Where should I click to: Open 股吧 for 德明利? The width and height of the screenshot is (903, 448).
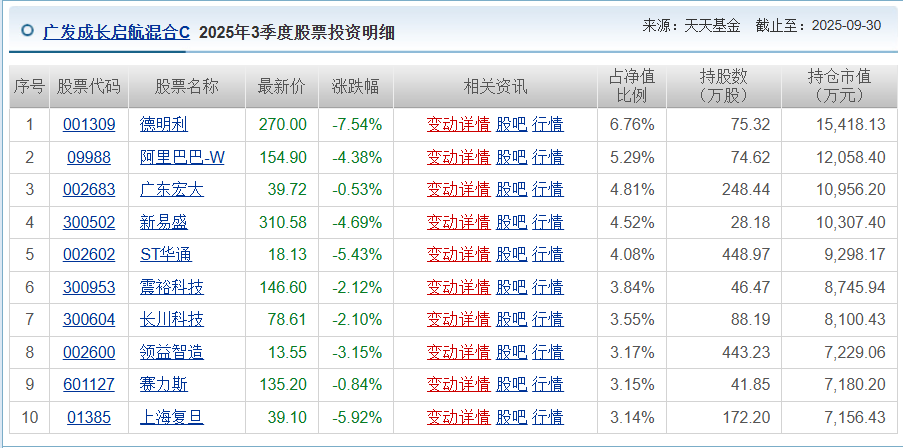tap(511, 124)
